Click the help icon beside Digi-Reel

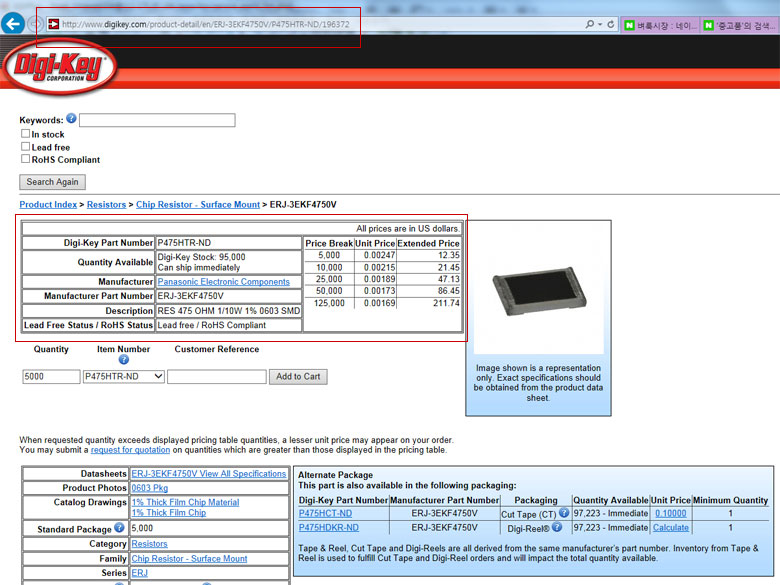(x=557, y=527)
